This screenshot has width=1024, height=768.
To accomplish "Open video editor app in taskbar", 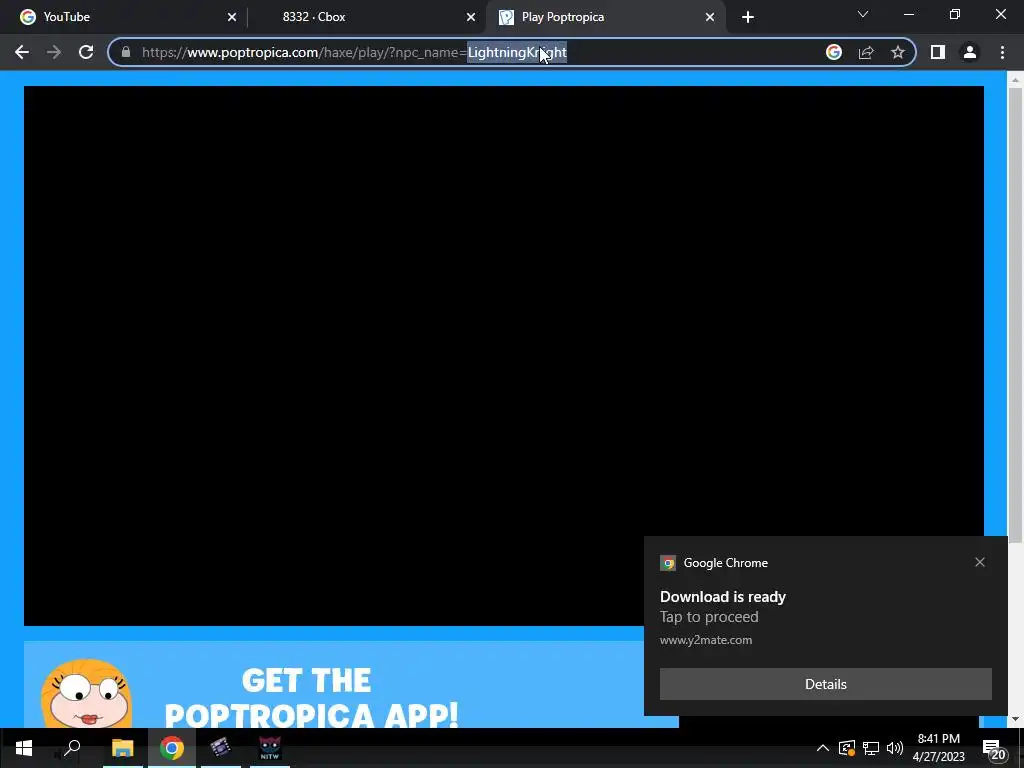I will click(220, 748).
